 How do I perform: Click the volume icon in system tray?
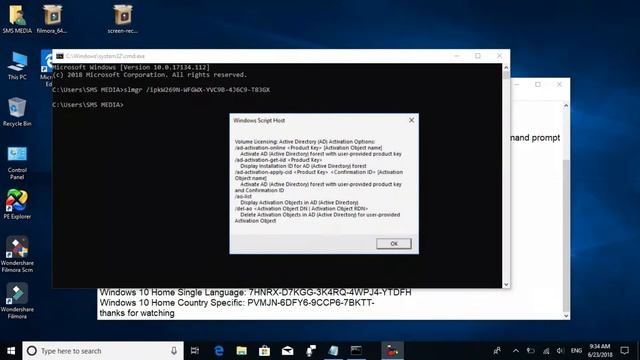[x=560, y=351]
